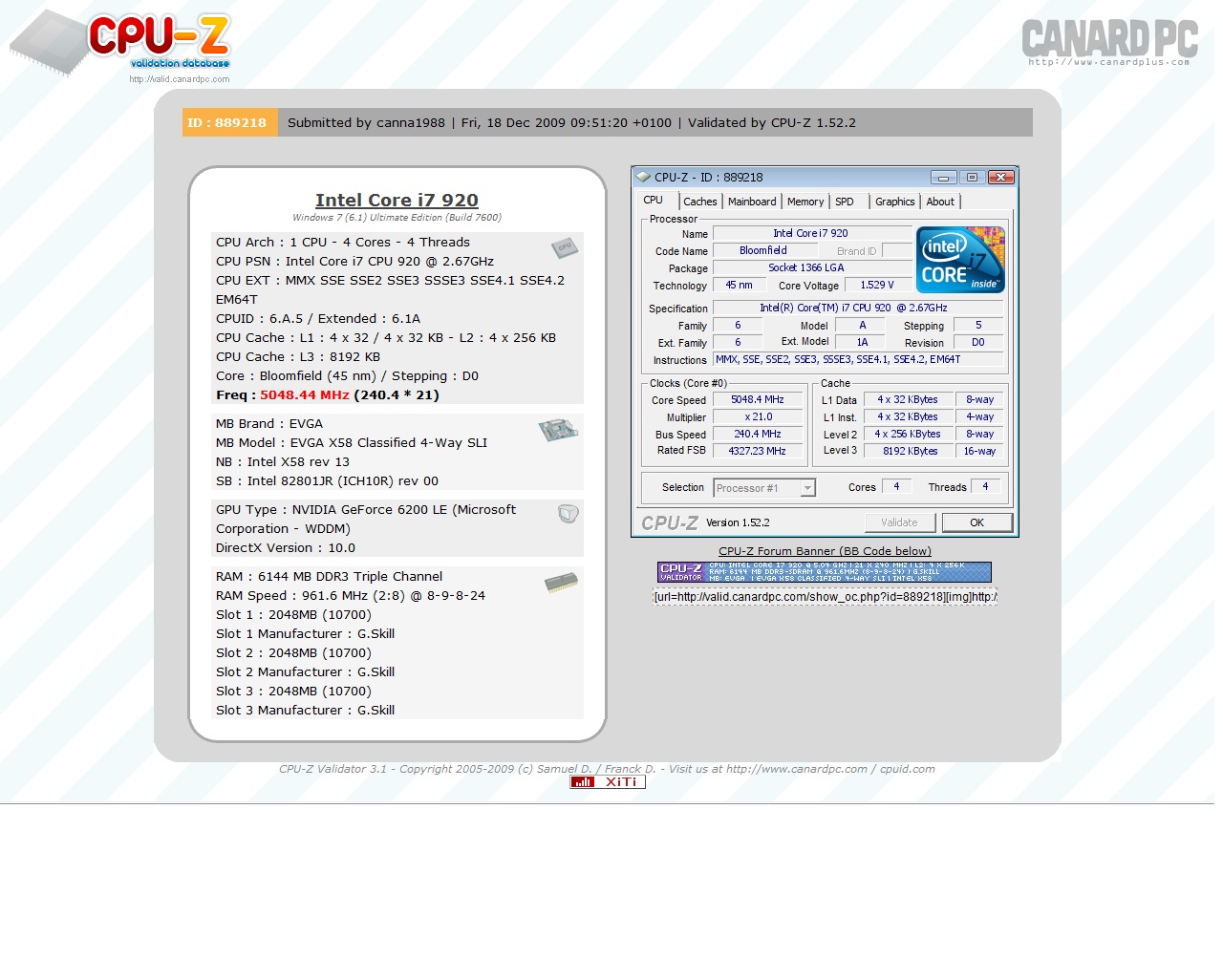Click the Technology 45 nm field

point(740,285)
